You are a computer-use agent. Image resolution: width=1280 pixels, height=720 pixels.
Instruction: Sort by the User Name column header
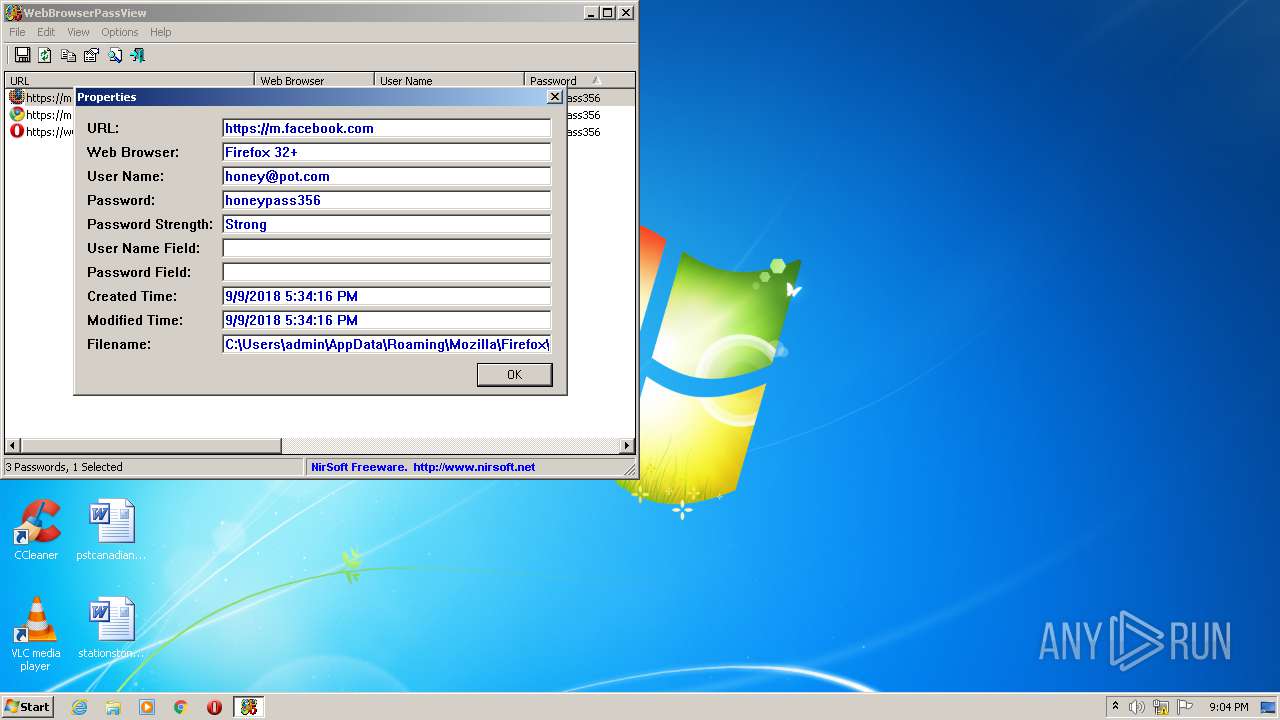pyautogui.click(x=450, y=81)
